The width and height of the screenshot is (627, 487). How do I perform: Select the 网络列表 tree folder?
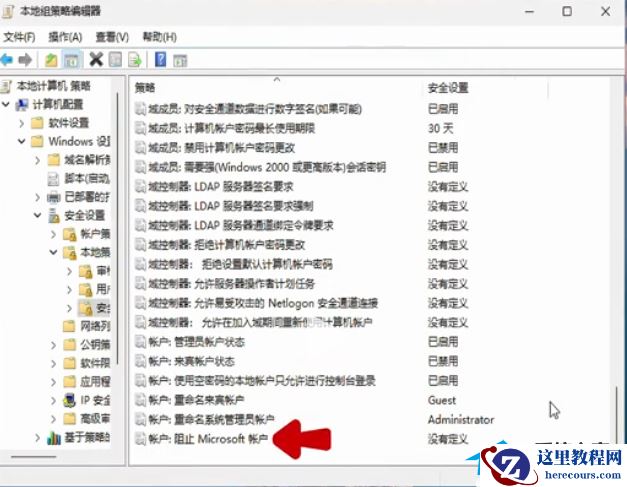click(x=95, y=326)
